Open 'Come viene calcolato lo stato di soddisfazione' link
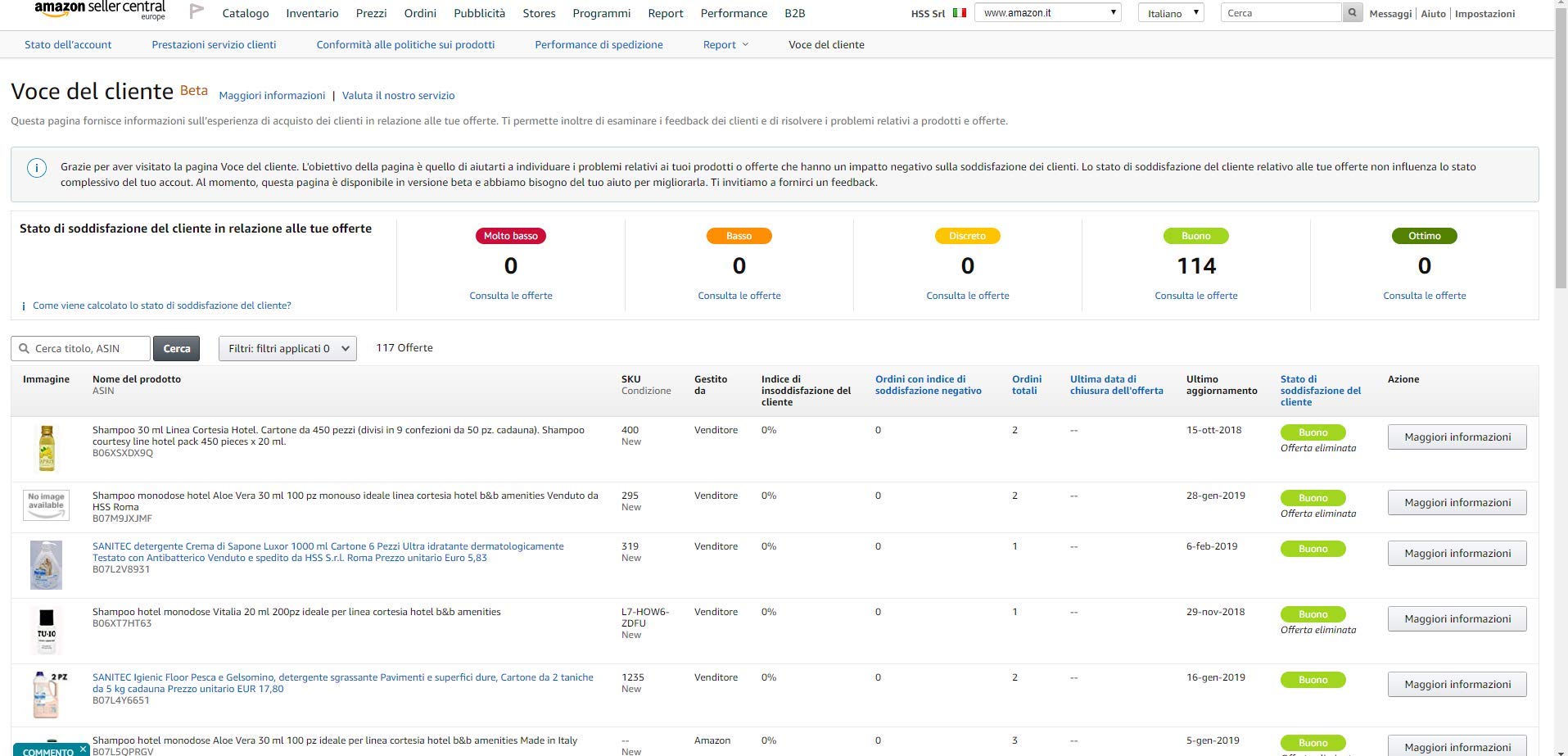The image size is (1568, 756). [162, 306]
